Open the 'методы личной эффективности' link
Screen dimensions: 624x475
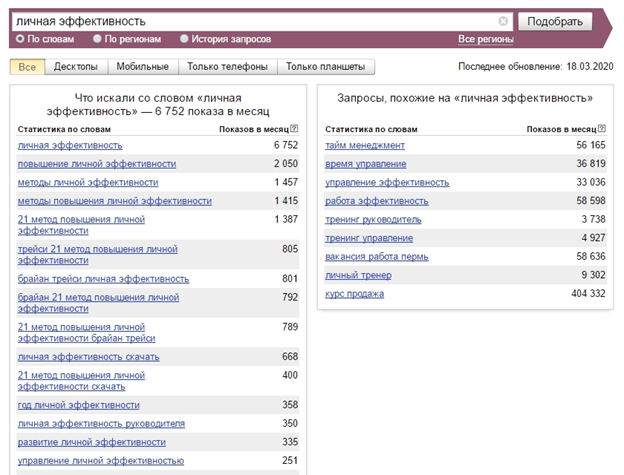coord(88,182)
